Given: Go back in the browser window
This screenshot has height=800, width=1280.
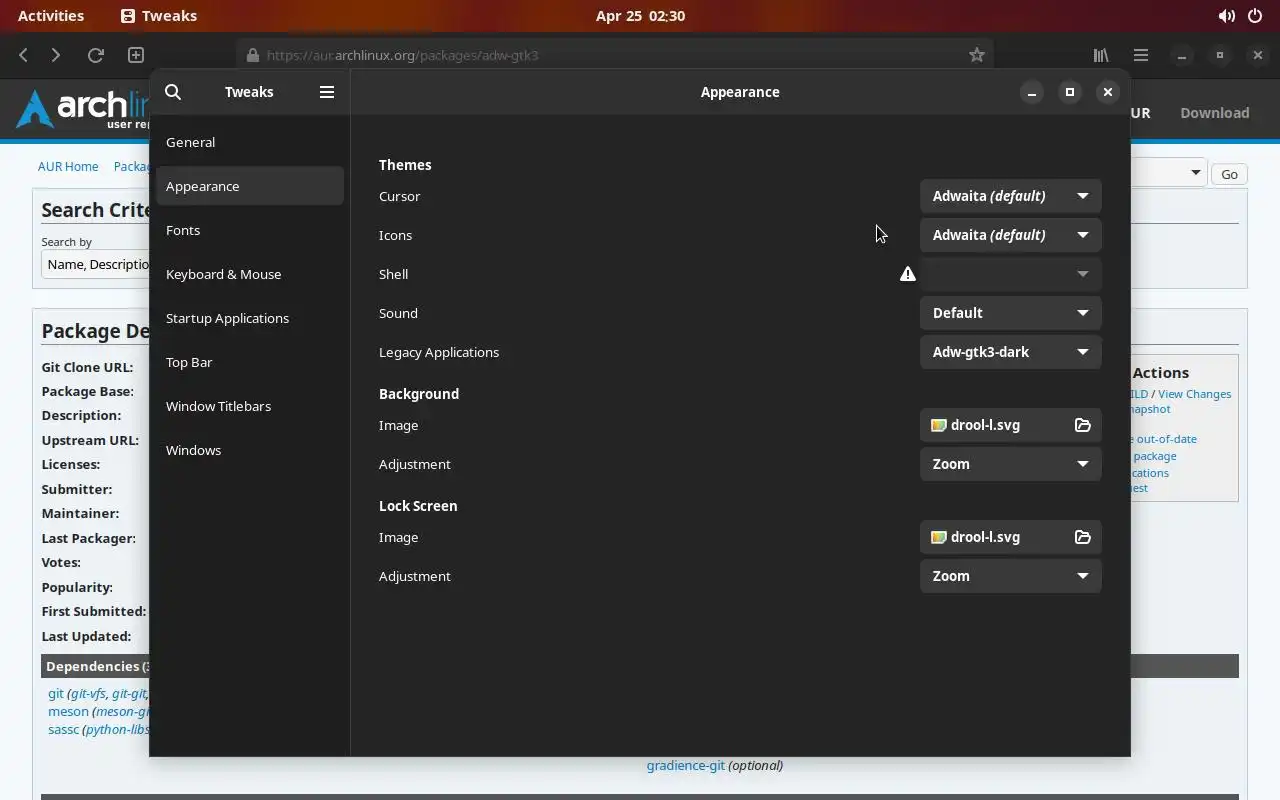Looking at the screenshot, I should [x=24, y=55].
